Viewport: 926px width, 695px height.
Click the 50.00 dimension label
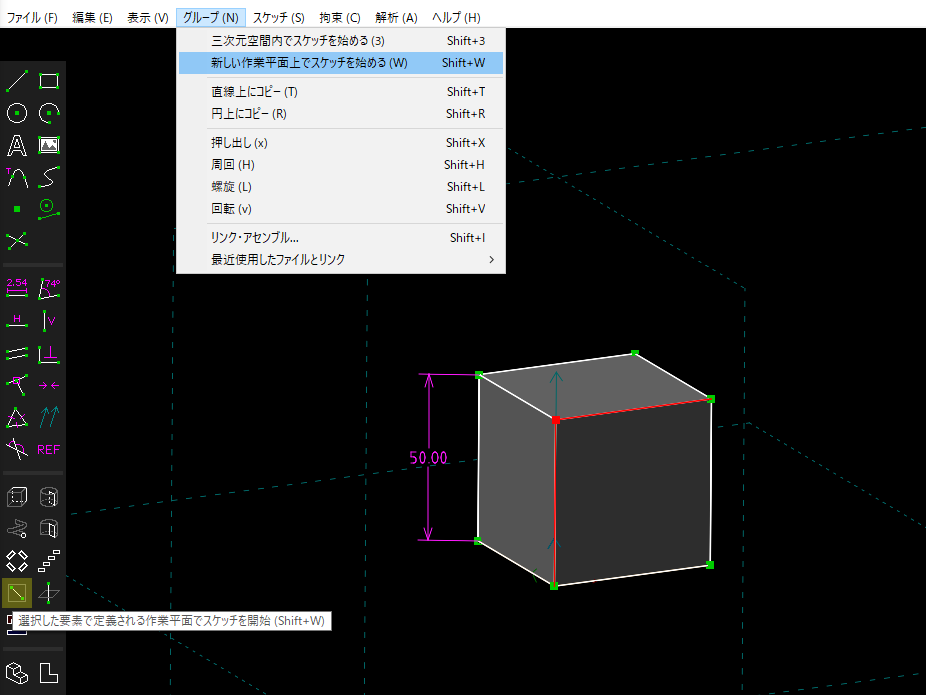pos(428,459)
